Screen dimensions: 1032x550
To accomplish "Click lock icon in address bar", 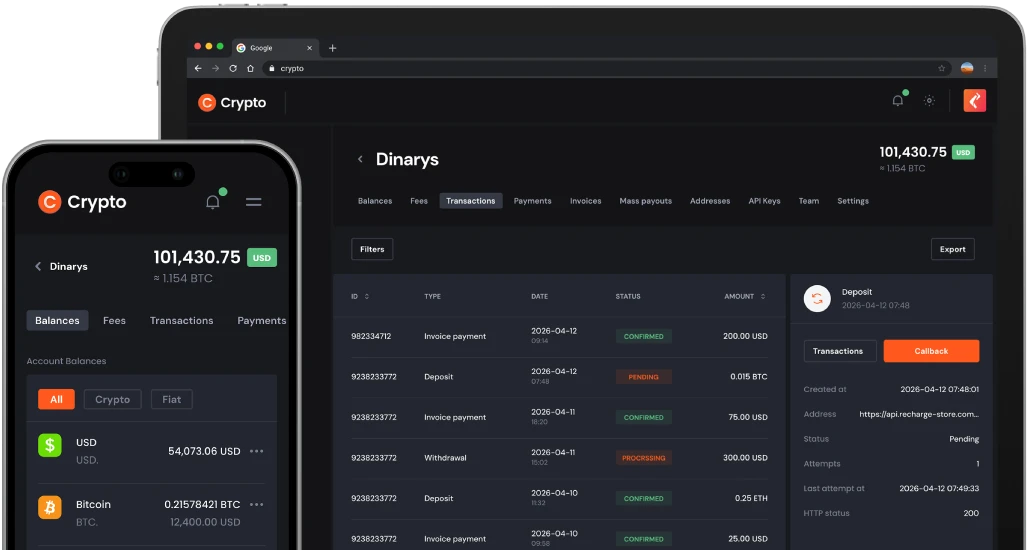I will tap(271, 68).
